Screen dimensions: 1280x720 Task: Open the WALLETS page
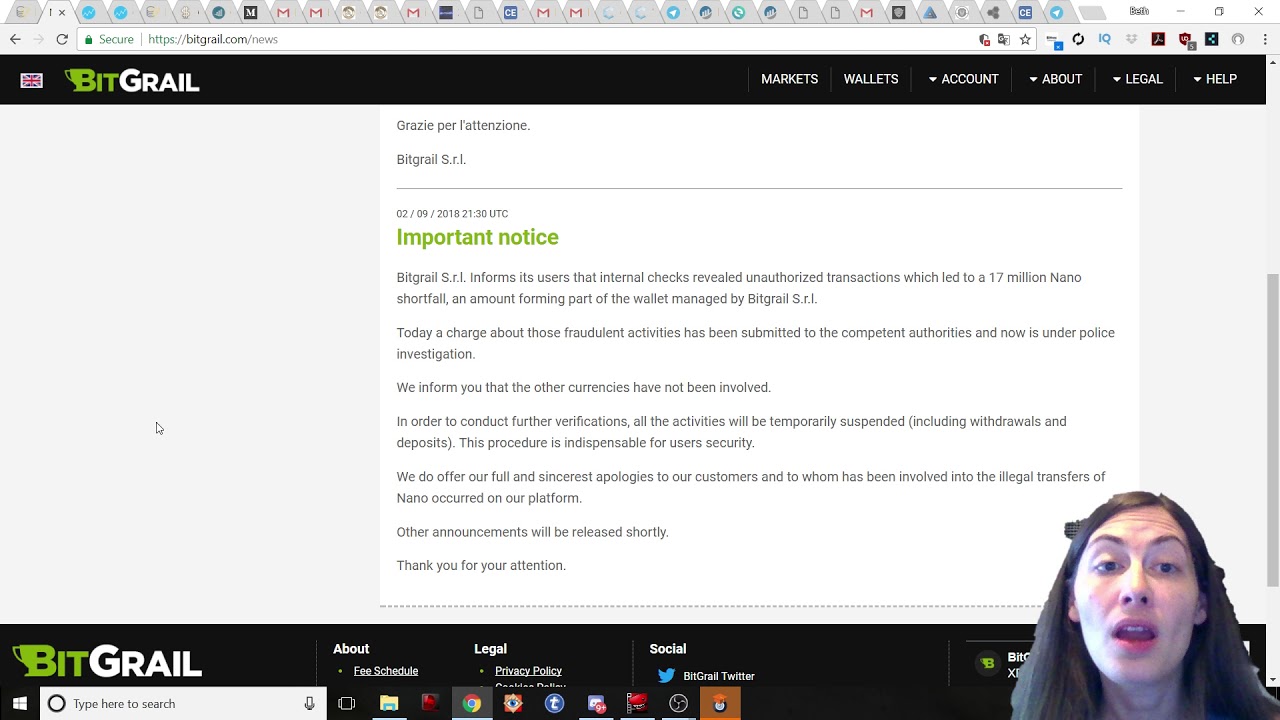pyautogui.click(x=871, y=79)
